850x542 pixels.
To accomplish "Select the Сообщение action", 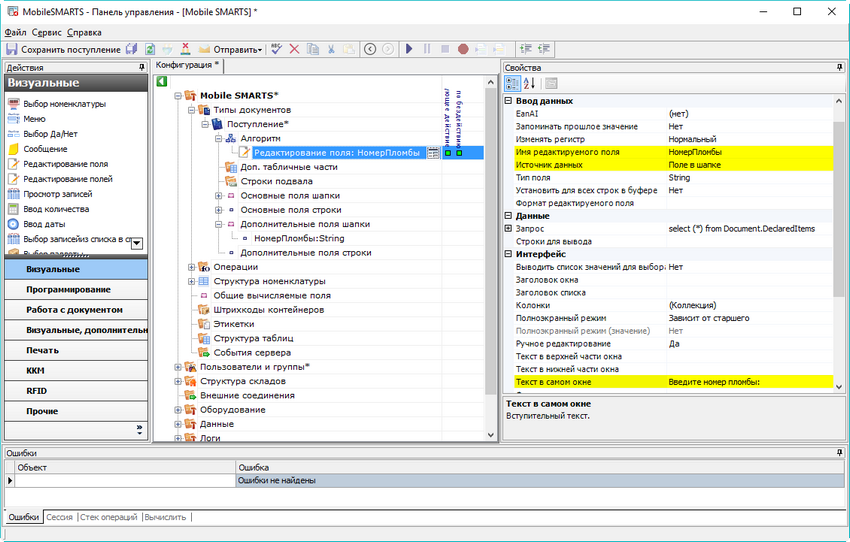I will coord(45,149).
